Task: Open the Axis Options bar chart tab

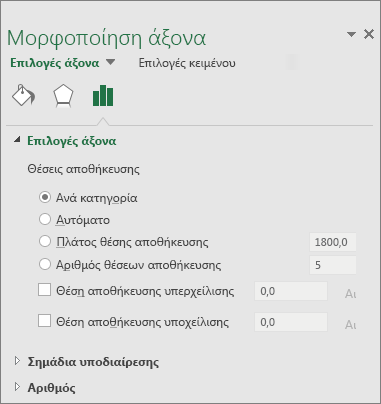Action: (103, 96)
